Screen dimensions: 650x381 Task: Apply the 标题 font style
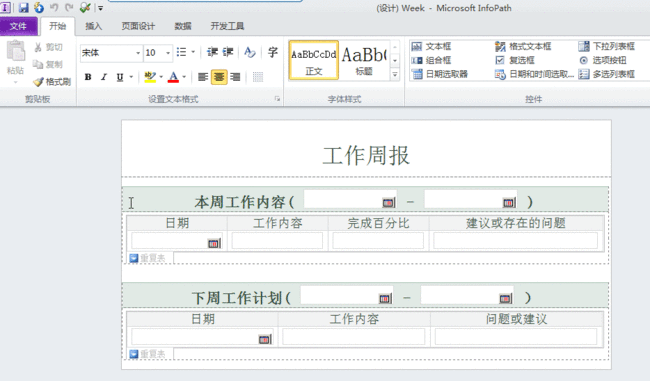tap(364, 60)
